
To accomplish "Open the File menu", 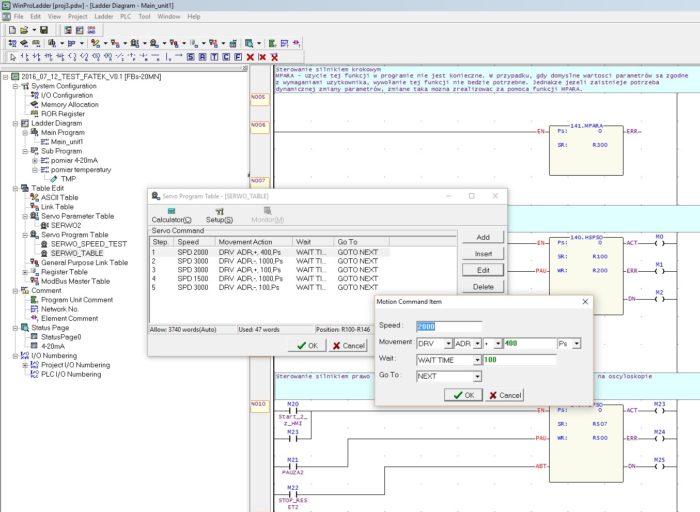I will pos(18,17).
